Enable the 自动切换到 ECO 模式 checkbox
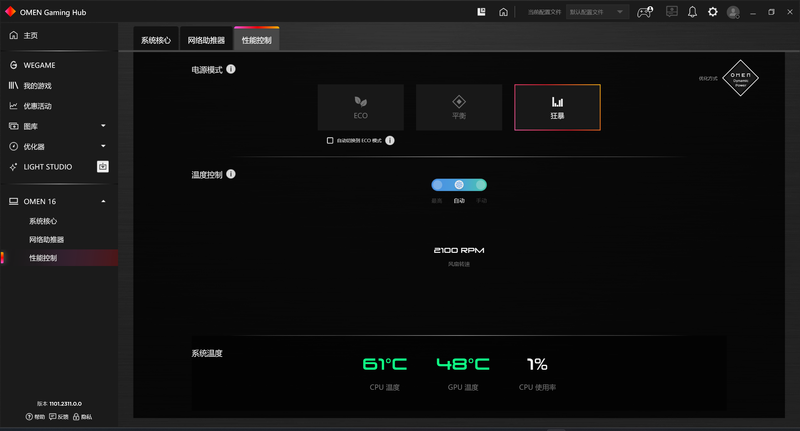800x431 pixels. click(x=330, y=141)
